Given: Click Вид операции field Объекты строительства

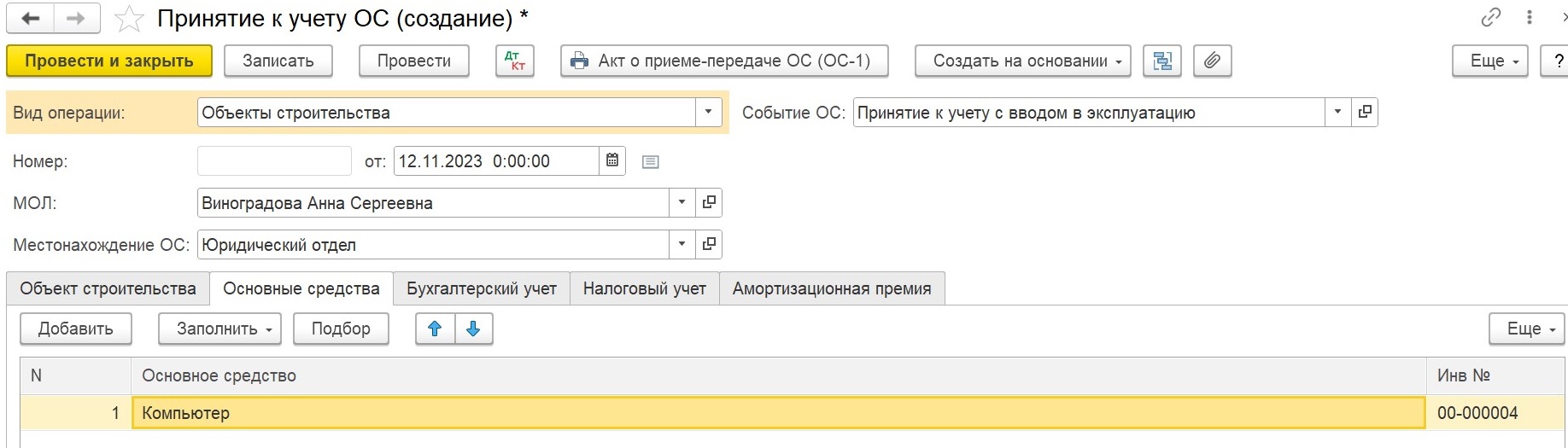Looking at the screenshot, I should [x=446, y=112].
